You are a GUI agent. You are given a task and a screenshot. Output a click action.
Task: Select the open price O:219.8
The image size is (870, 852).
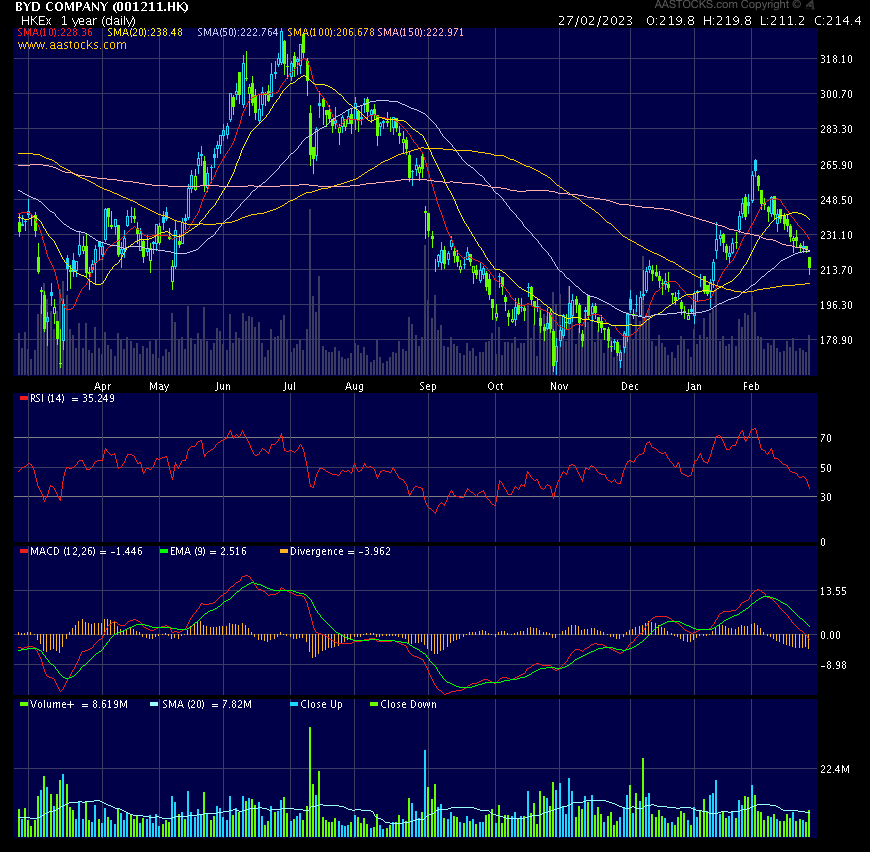pyautogui.click(x=670, y=21)
